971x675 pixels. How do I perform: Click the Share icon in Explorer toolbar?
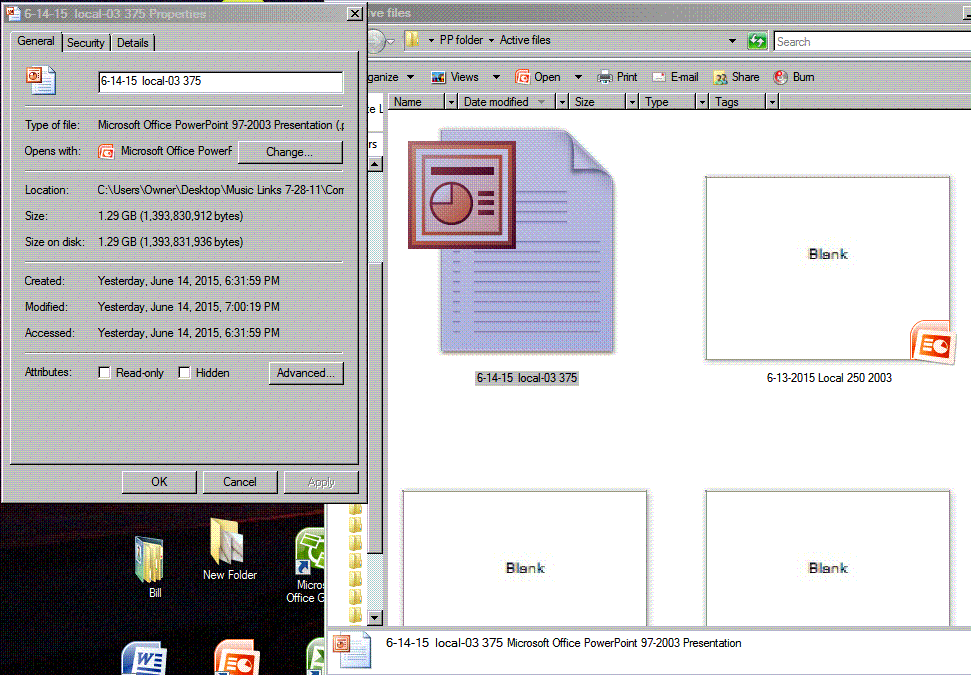pos(720,77)
